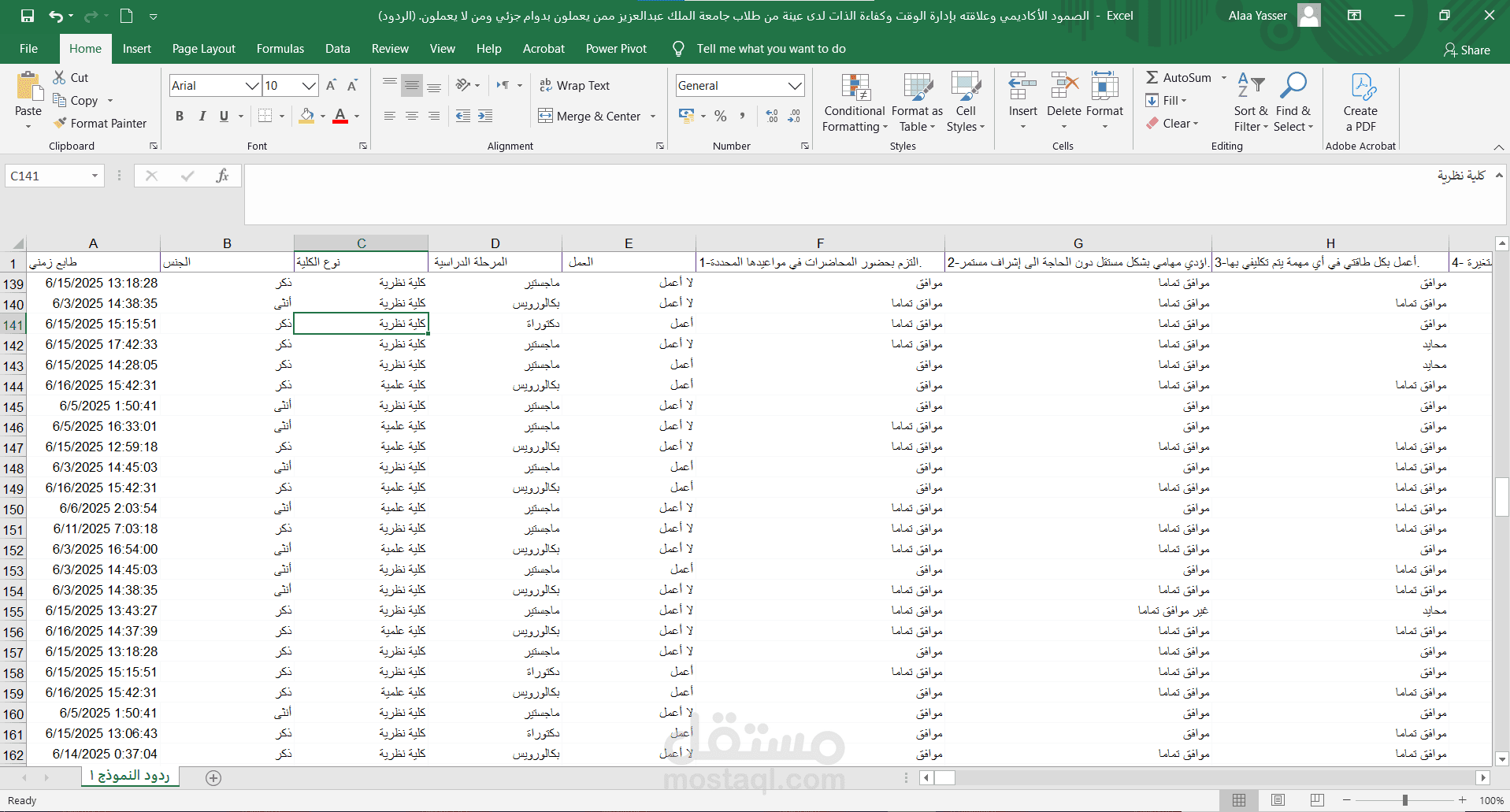This screenshot has width=1510, height=812.
Task: Select the ردود النموذج ١ sheet tab
Action: point(130,777)
